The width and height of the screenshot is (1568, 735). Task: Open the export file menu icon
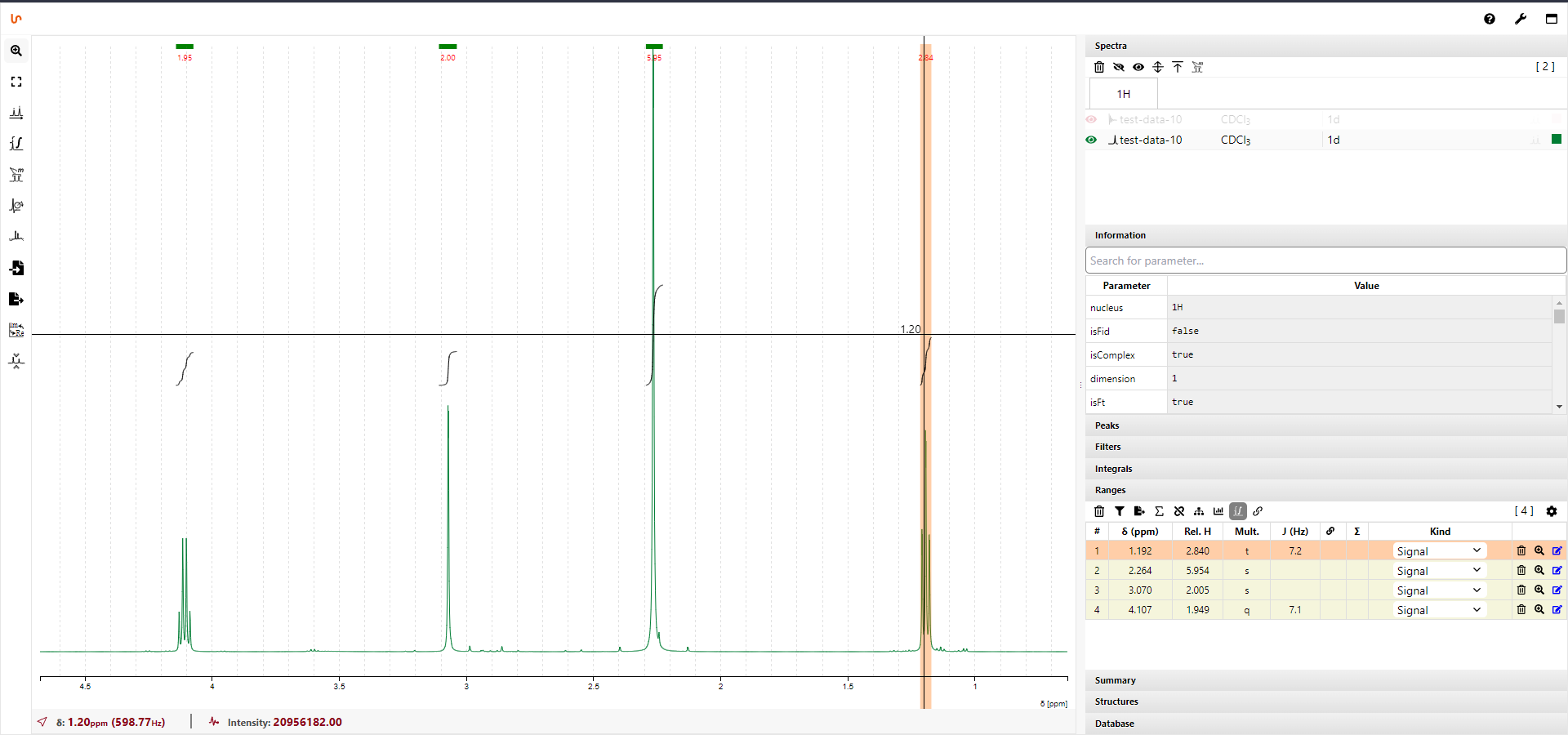(16, 299)
